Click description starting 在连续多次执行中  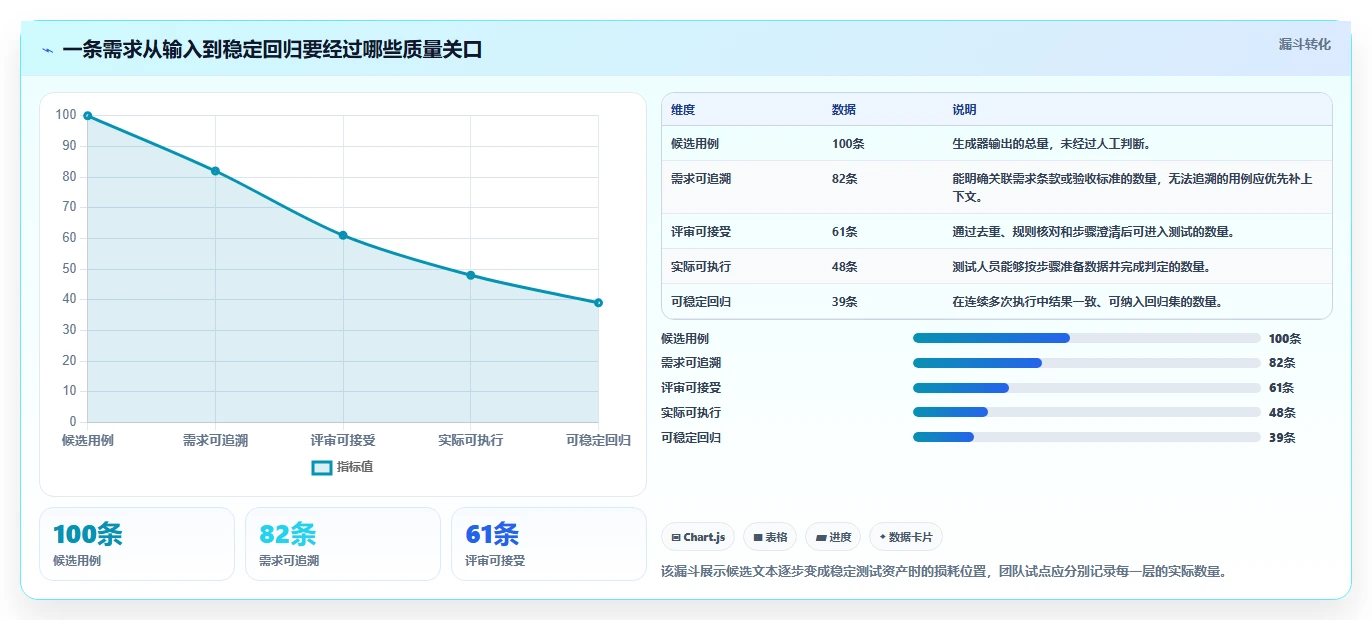pos(1088,302)
